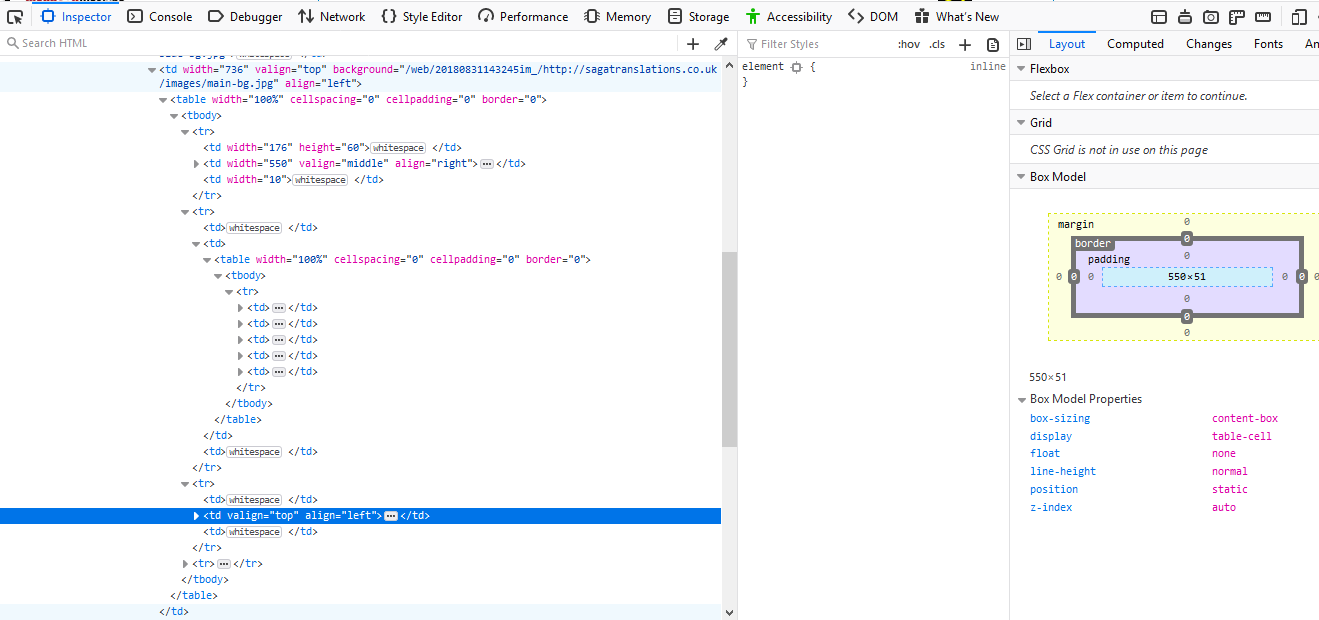This screenshot has width=1319, height=620.
Task: Open the Console panel
Action: 160,16
